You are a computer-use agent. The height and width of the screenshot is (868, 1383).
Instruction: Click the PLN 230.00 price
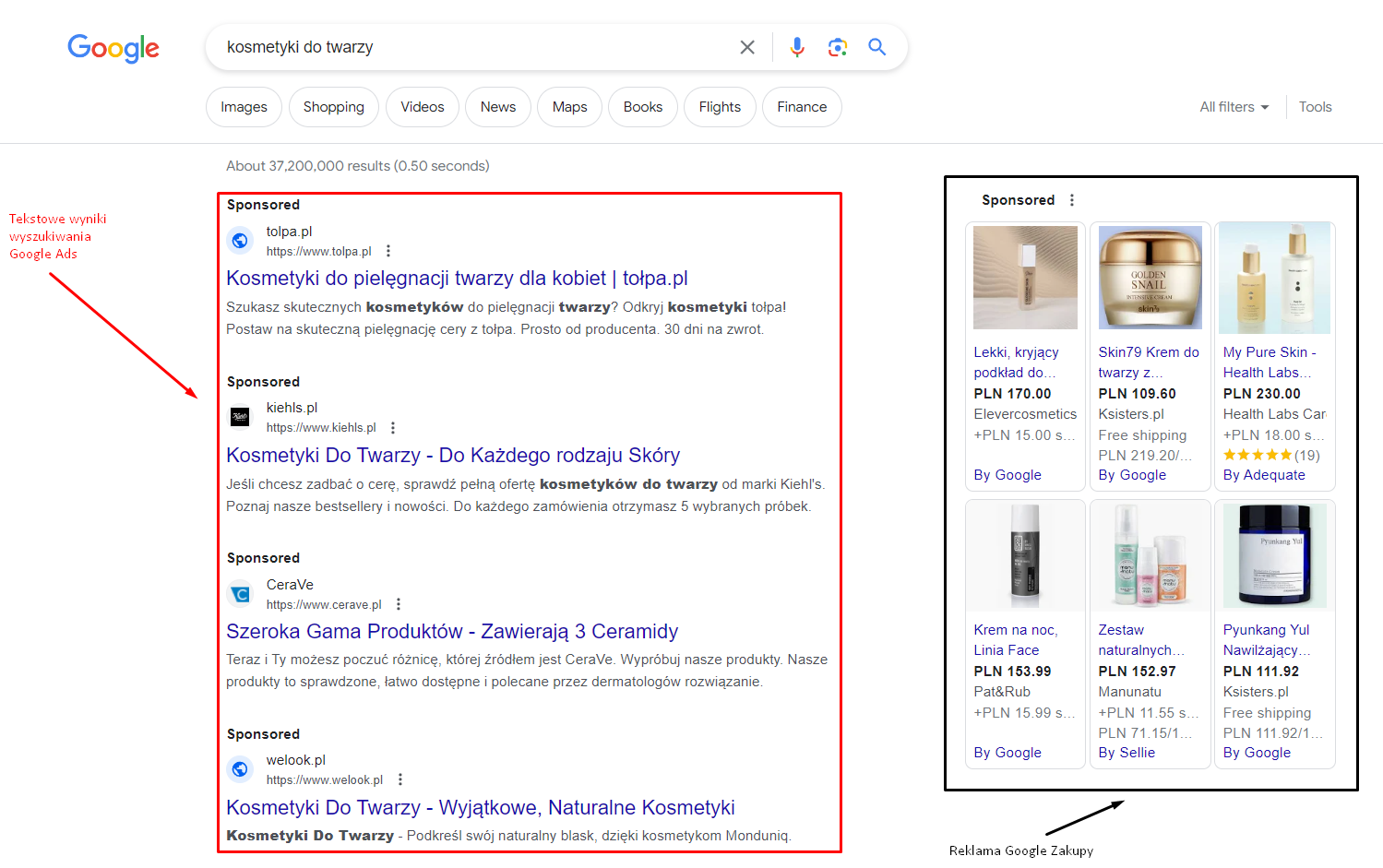coord(1262,394)
